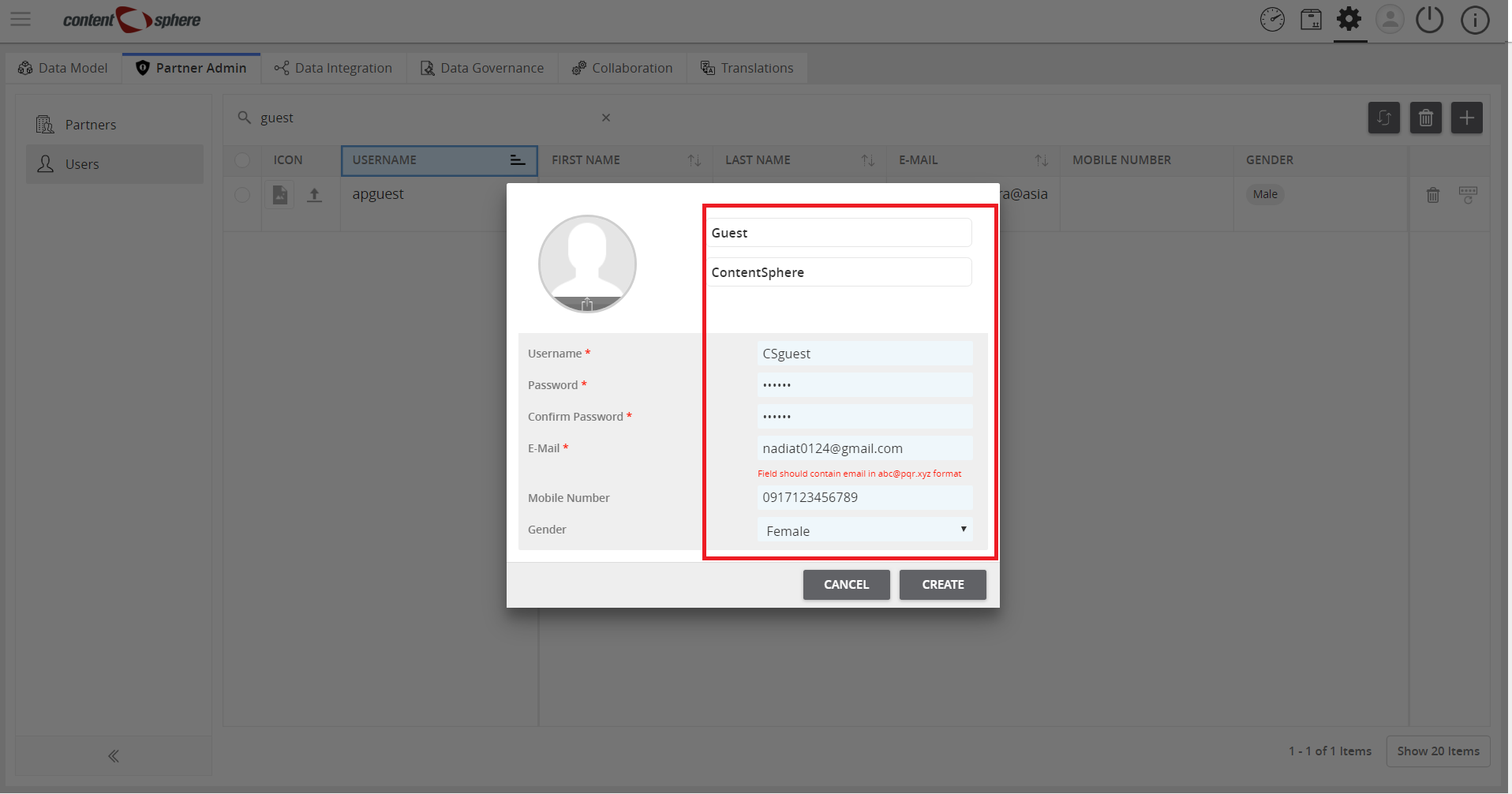Collapse the sidebar with double chevron
The height and width of the screenshot is (794, 1512).
pos(114,756)
